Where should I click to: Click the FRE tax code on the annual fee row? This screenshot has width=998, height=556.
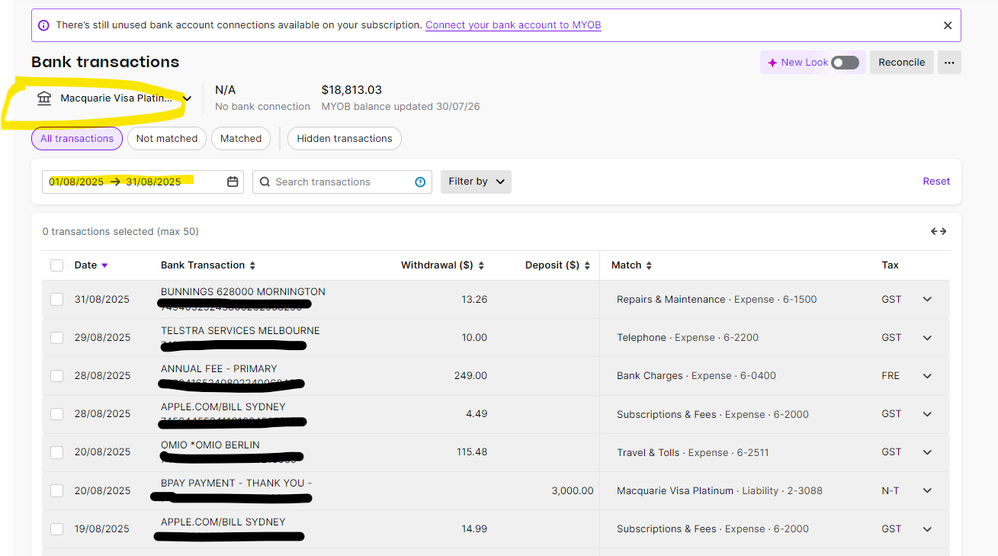(890, 375)
